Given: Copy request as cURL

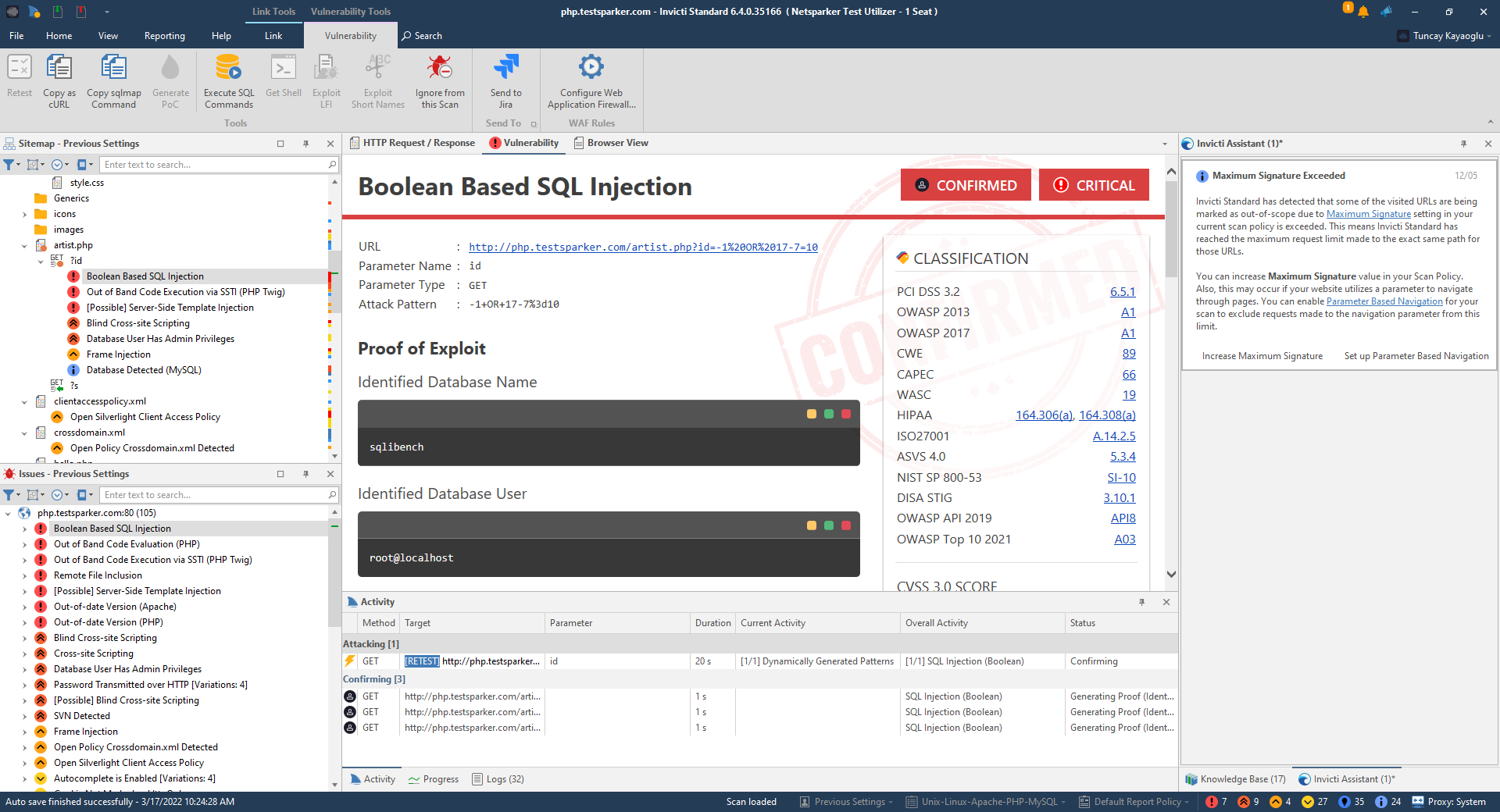Looking at the screenshot, I should point(59,81).
